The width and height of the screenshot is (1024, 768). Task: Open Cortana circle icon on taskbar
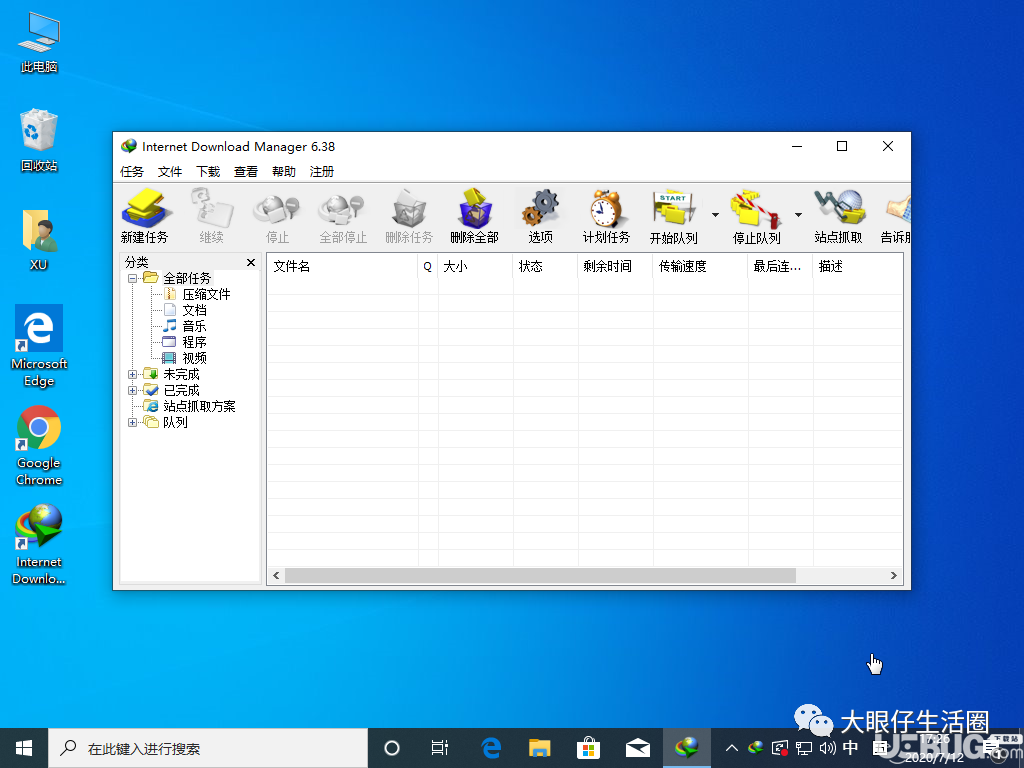pyautogui.click(x=392, y=748)
